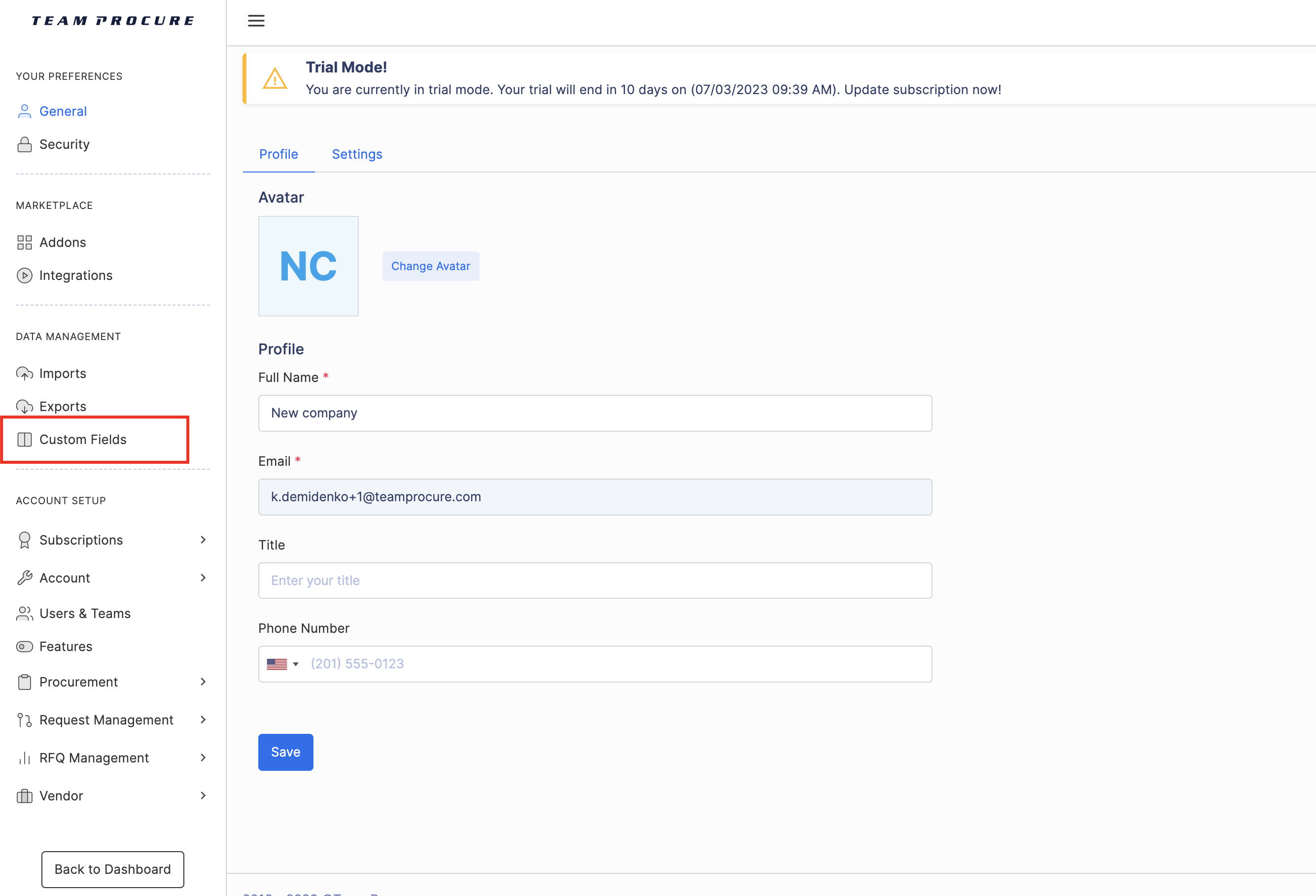Click the General person icon
The image size is (1316, 896).
24,111
